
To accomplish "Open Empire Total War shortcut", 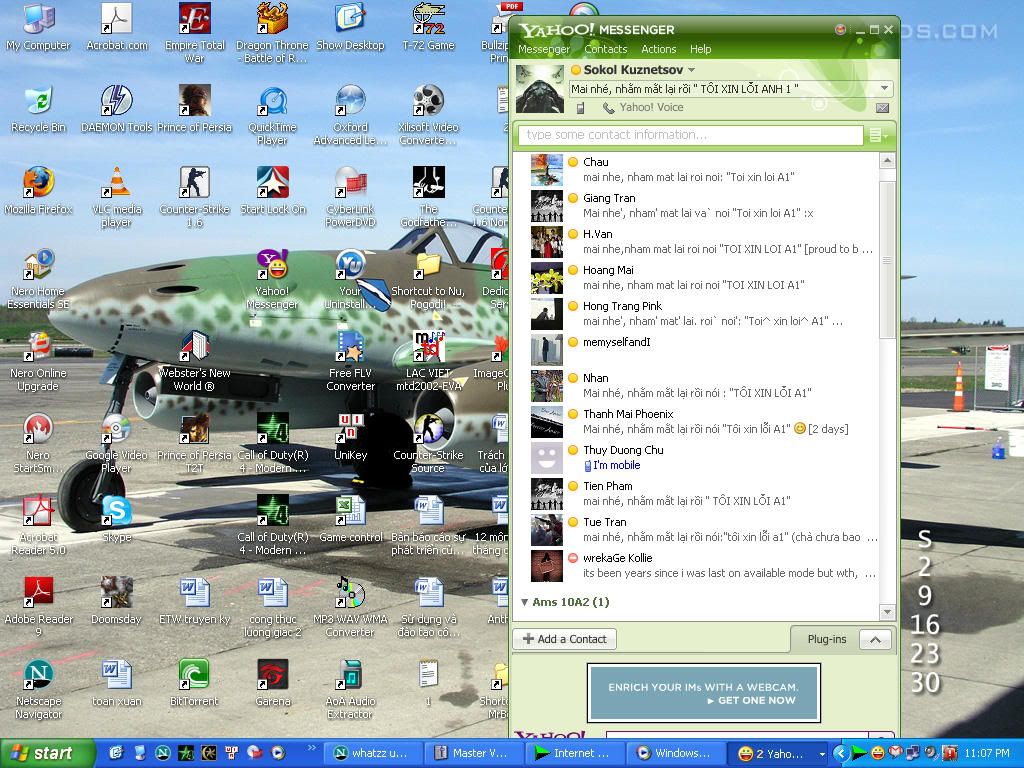I will 194,34.
